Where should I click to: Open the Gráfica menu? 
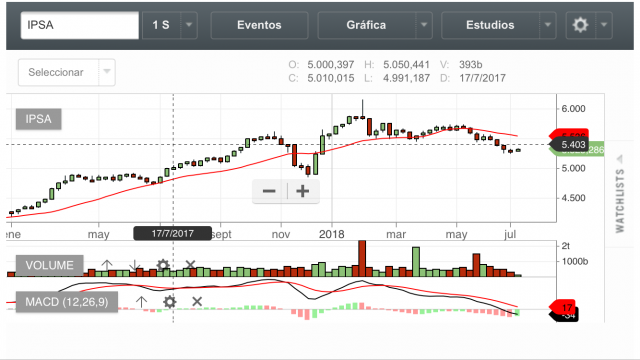(367, 25)
